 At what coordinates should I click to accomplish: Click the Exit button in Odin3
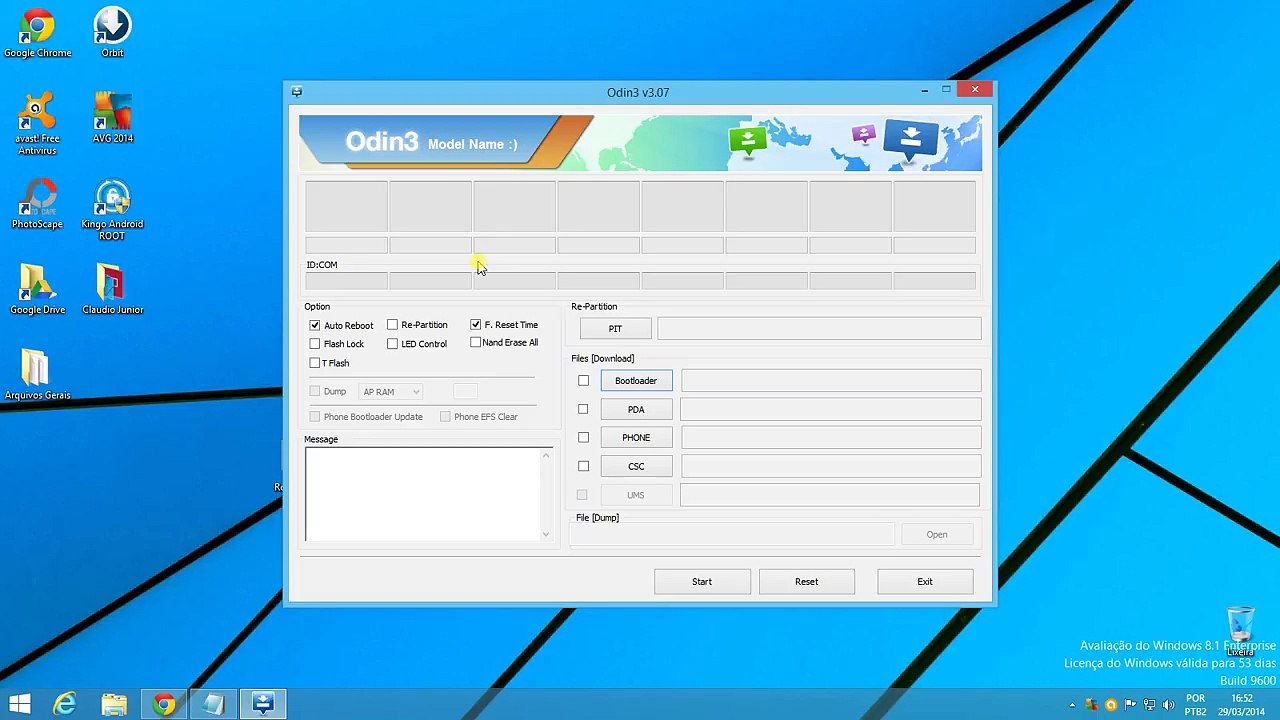click(x=925, y=581)
